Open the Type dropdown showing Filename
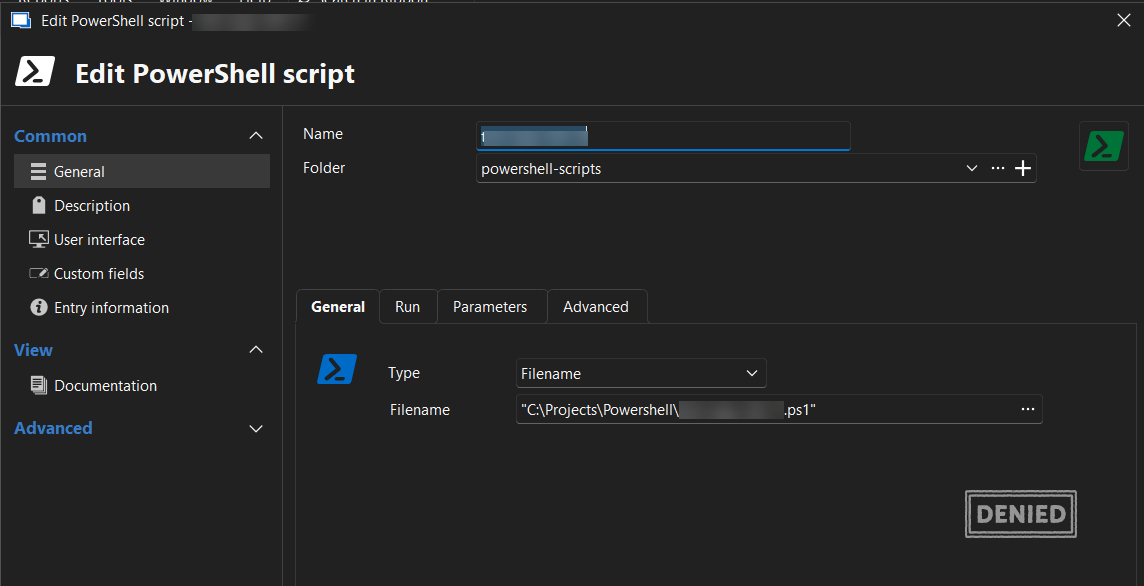This screenshot has width=1144, height=586. click(641, 373)
